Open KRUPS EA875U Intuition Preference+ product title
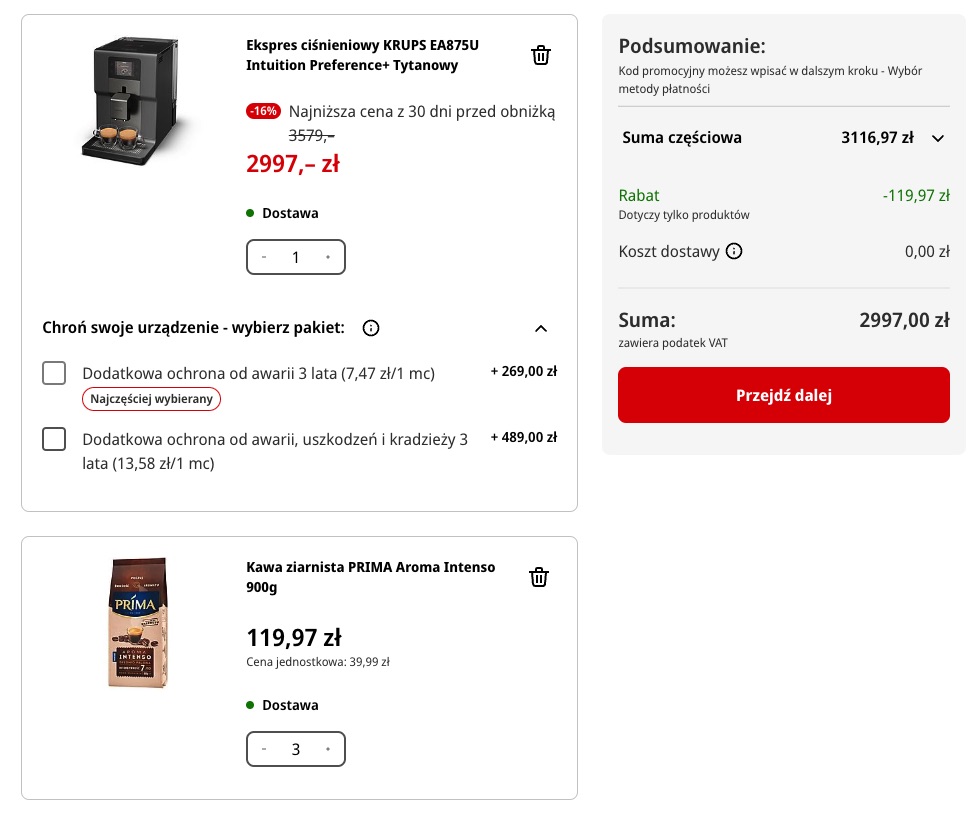 [362, 55]
